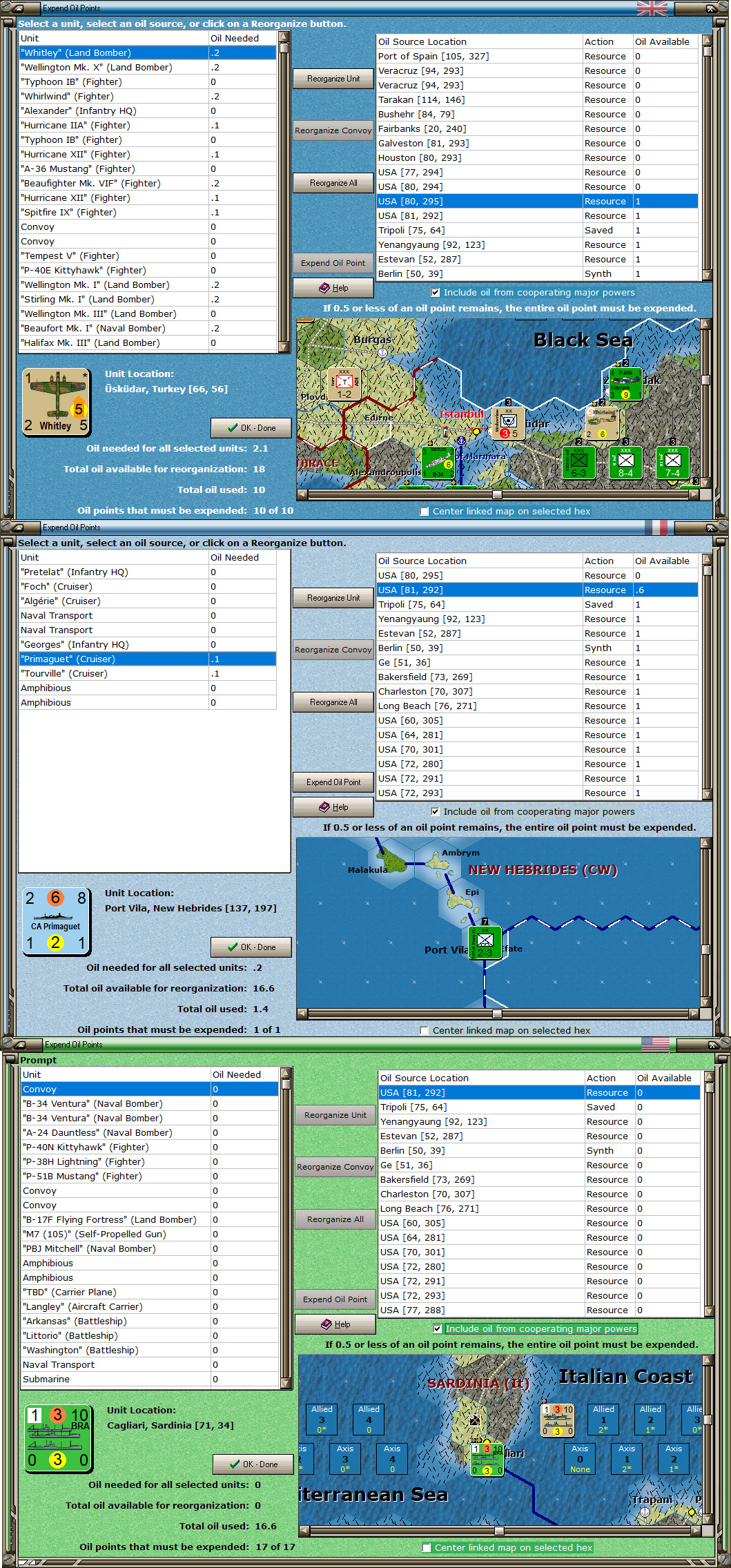The height and width of the screenshot is (1568, 731).
Task: Enable center linked map in French window
Action: pyautogui.click(x=425, y=1031)
